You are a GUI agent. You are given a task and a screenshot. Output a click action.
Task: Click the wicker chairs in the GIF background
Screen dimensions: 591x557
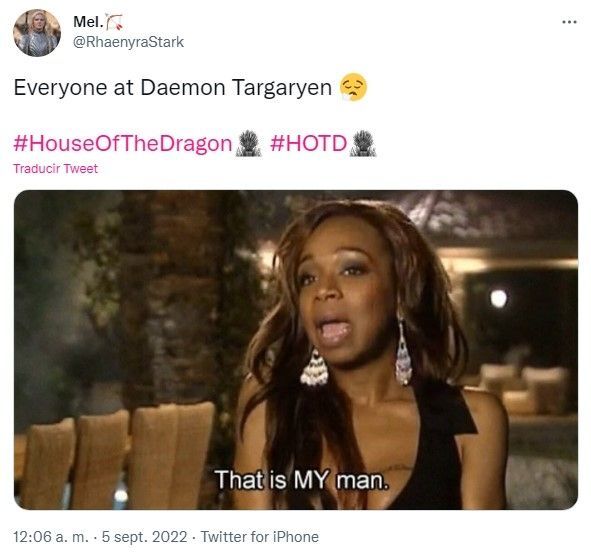117,456
